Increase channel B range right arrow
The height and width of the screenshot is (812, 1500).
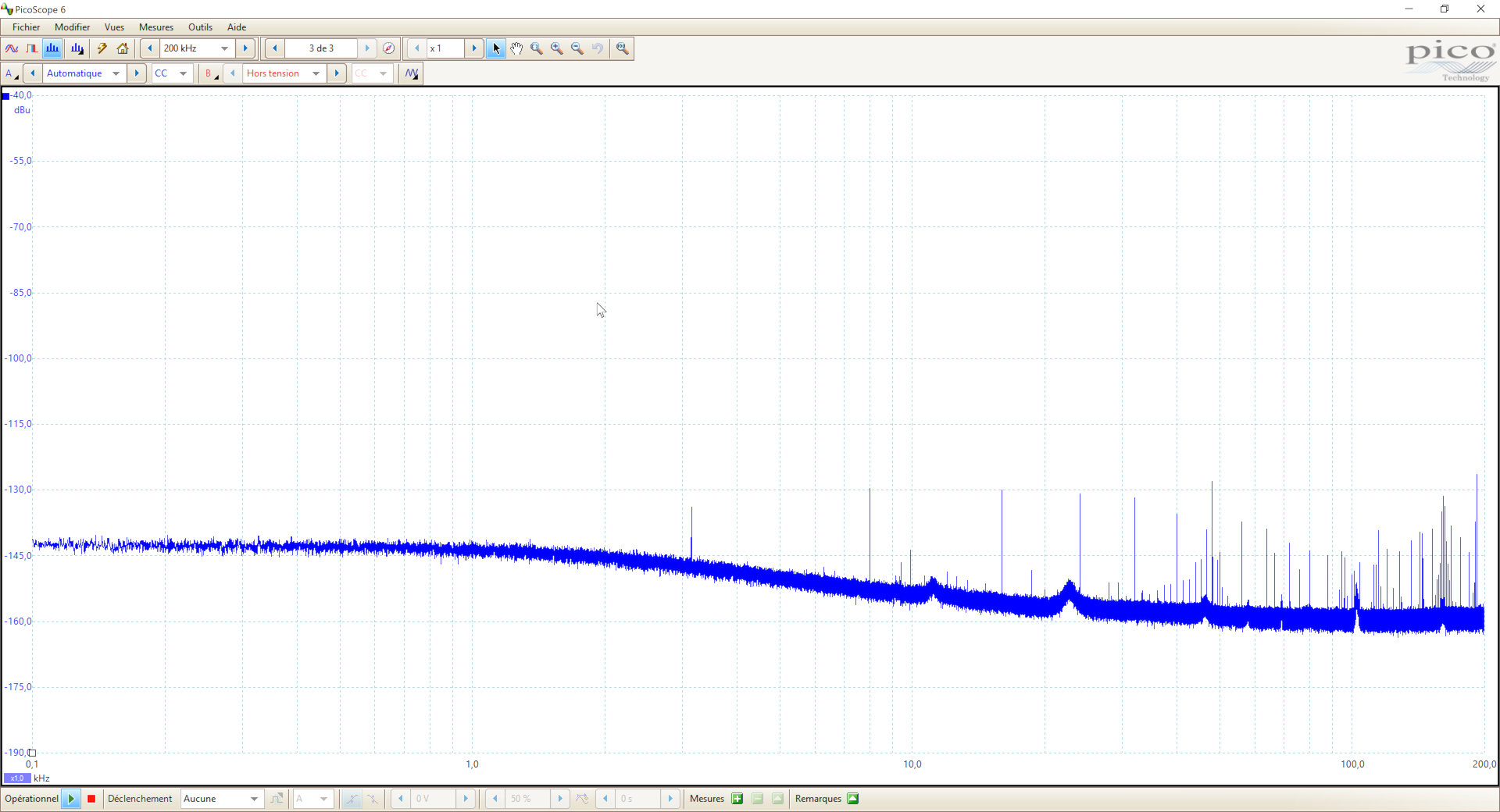[x=337, y=73]
